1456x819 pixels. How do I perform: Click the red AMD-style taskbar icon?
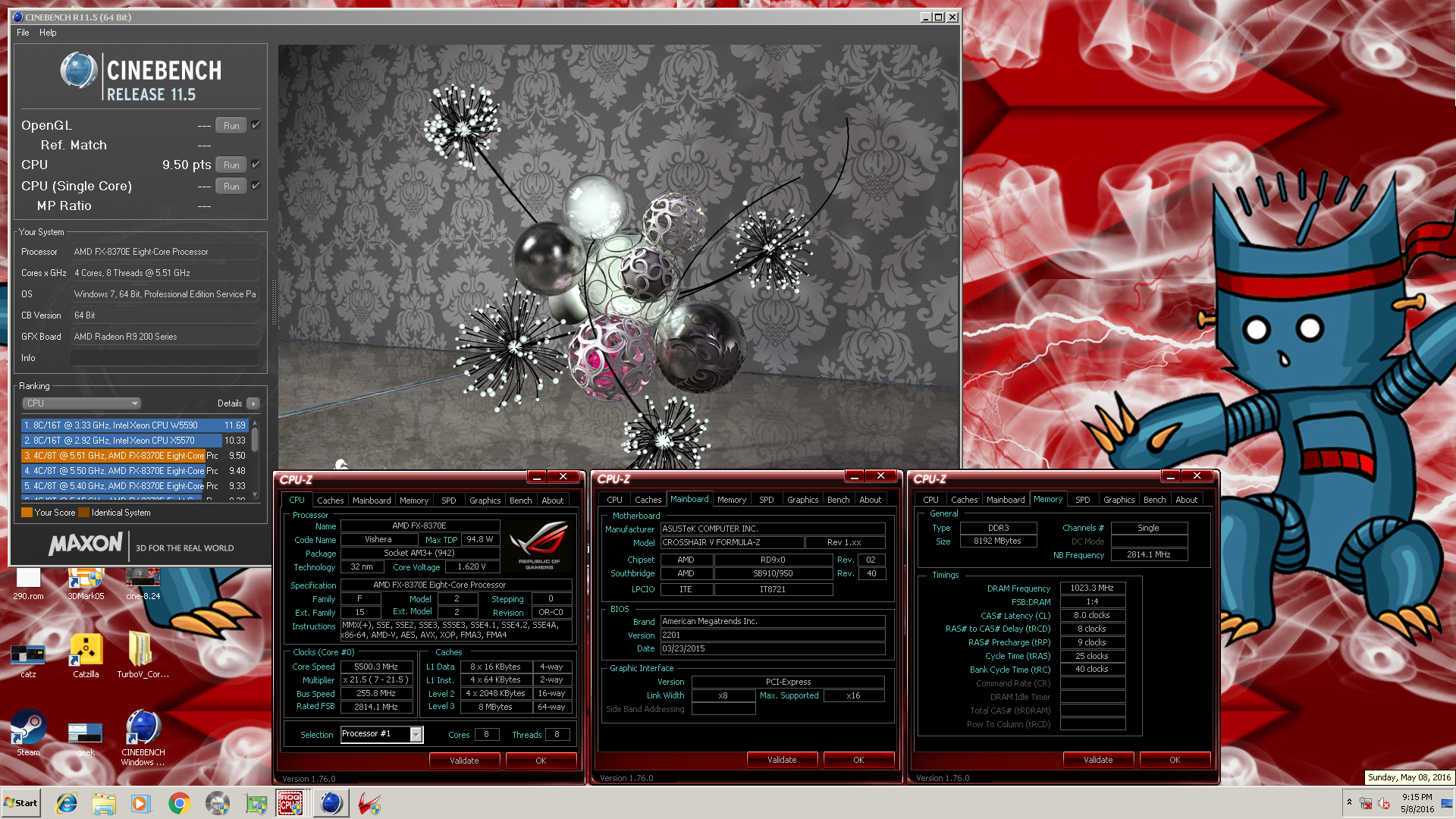click(369, 803)
